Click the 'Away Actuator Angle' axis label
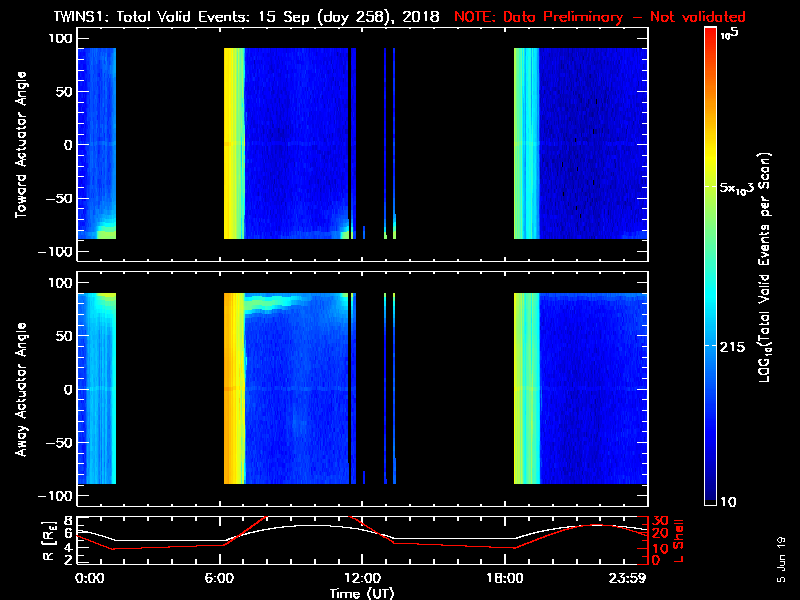This screenshot has height=600, width=800. [20, 390]
